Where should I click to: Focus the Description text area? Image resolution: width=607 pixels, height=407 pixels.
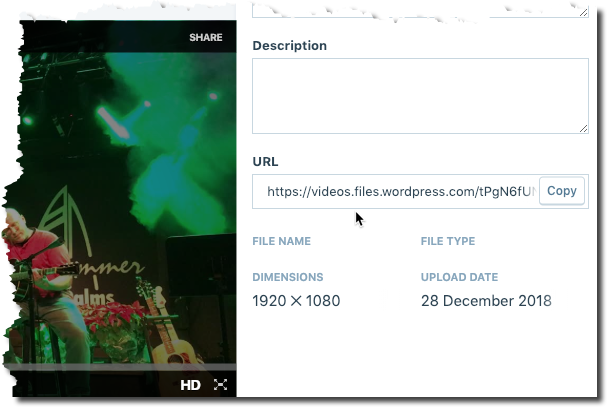point(420,96)
